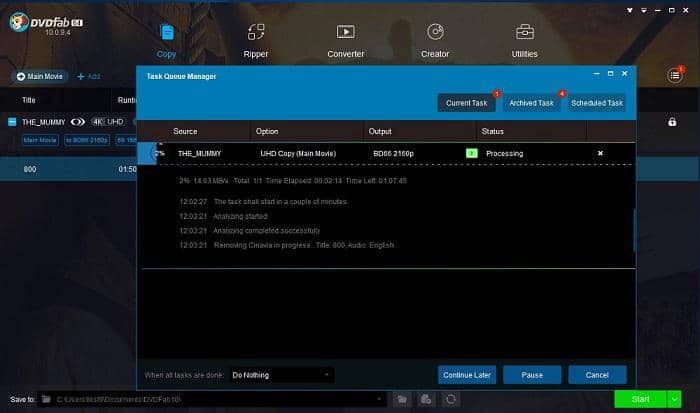Cancel the current task
The image size is (700, 413).
597,375
